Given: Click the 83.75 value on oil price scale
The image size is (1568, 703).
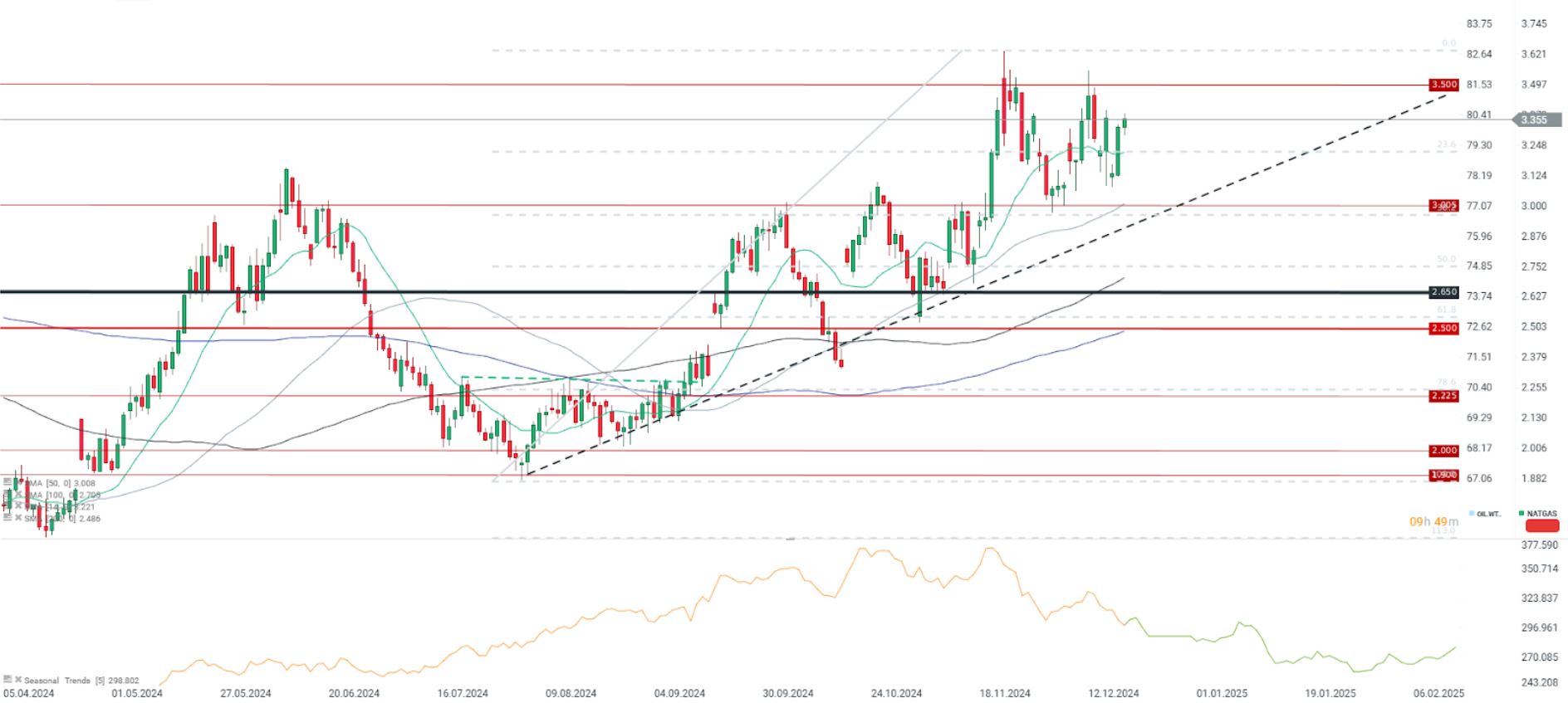Looking at the screenshot, I should 1479,24.
